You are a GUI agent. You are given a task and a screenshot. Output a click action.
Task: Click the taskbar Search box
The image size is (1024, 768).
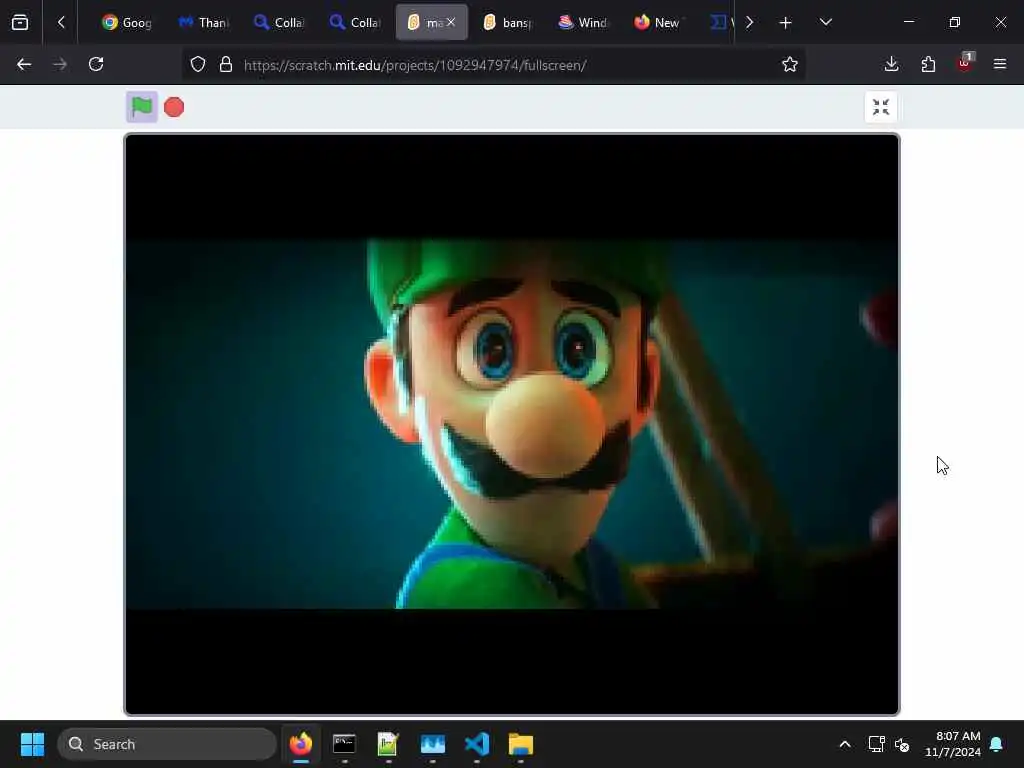167,744
